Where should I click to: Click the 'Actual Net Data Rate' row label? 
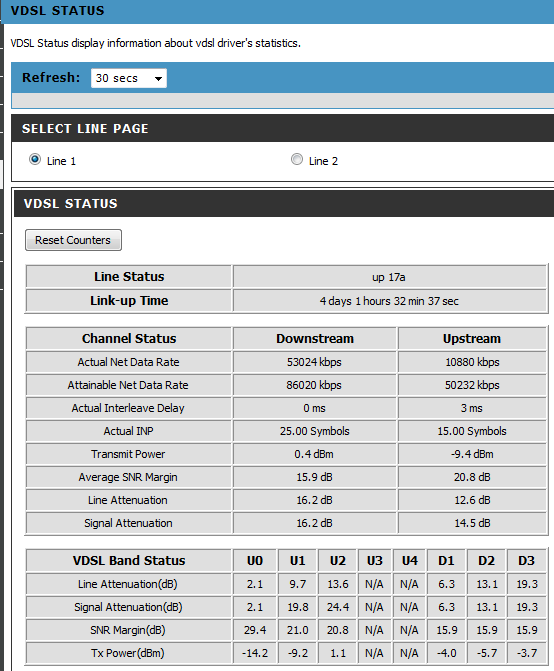(x=128, y=362)
